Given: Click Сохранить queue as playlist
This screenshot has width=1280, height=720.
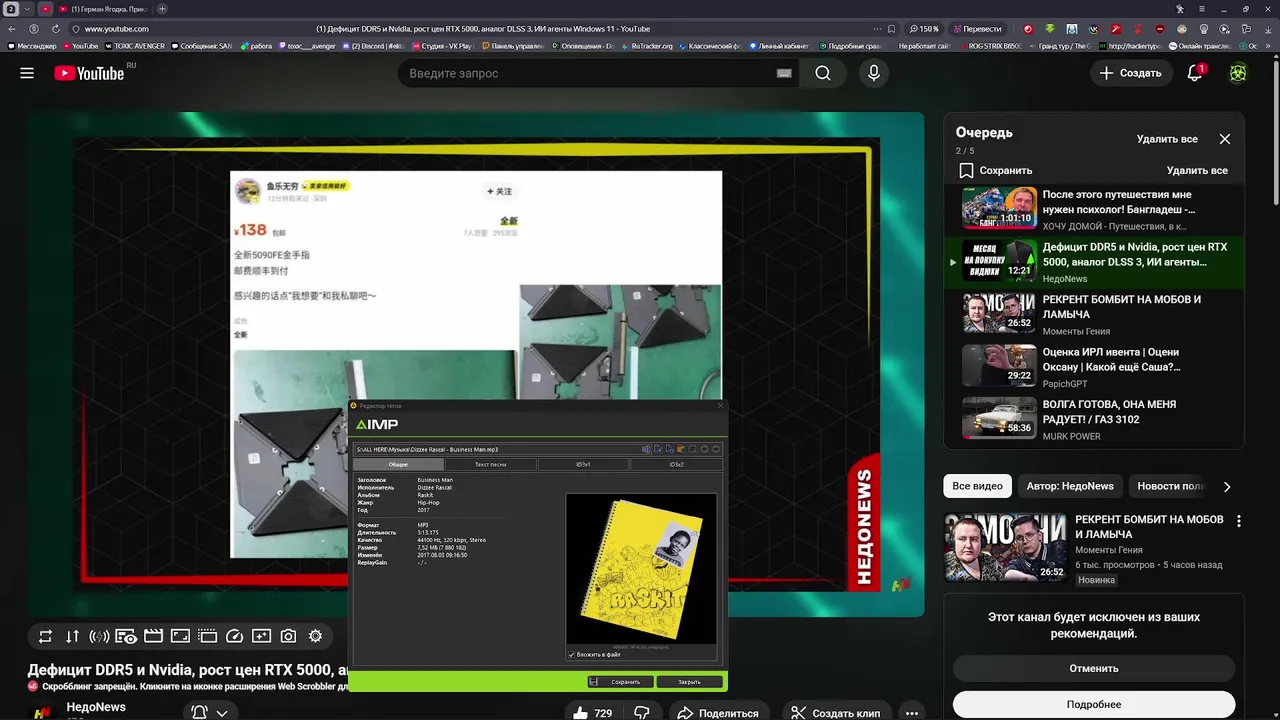Looking at the screenshot, I should [995, 170].
